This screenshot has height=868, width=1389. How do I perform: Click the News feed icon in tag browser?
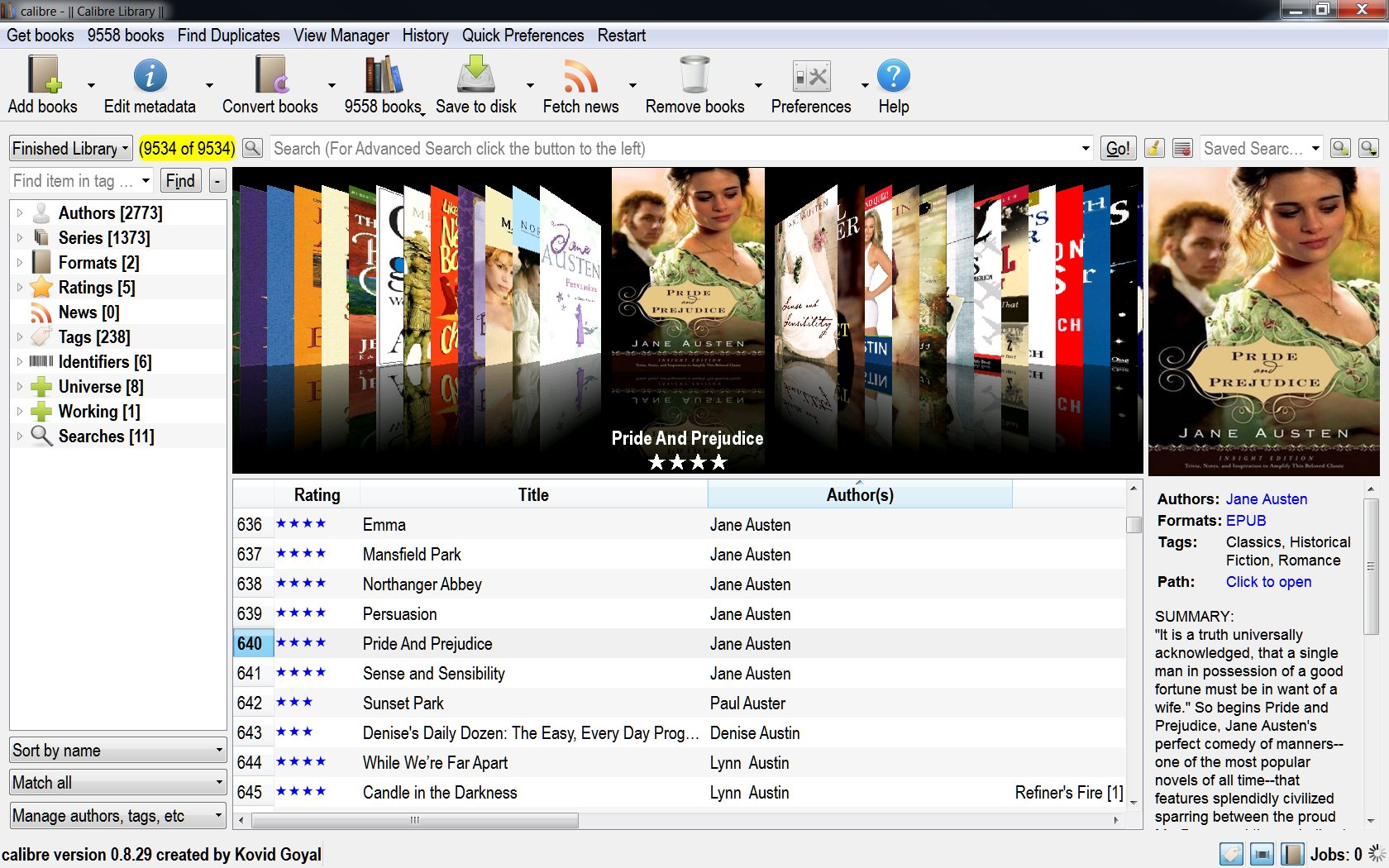click(41, 312)
